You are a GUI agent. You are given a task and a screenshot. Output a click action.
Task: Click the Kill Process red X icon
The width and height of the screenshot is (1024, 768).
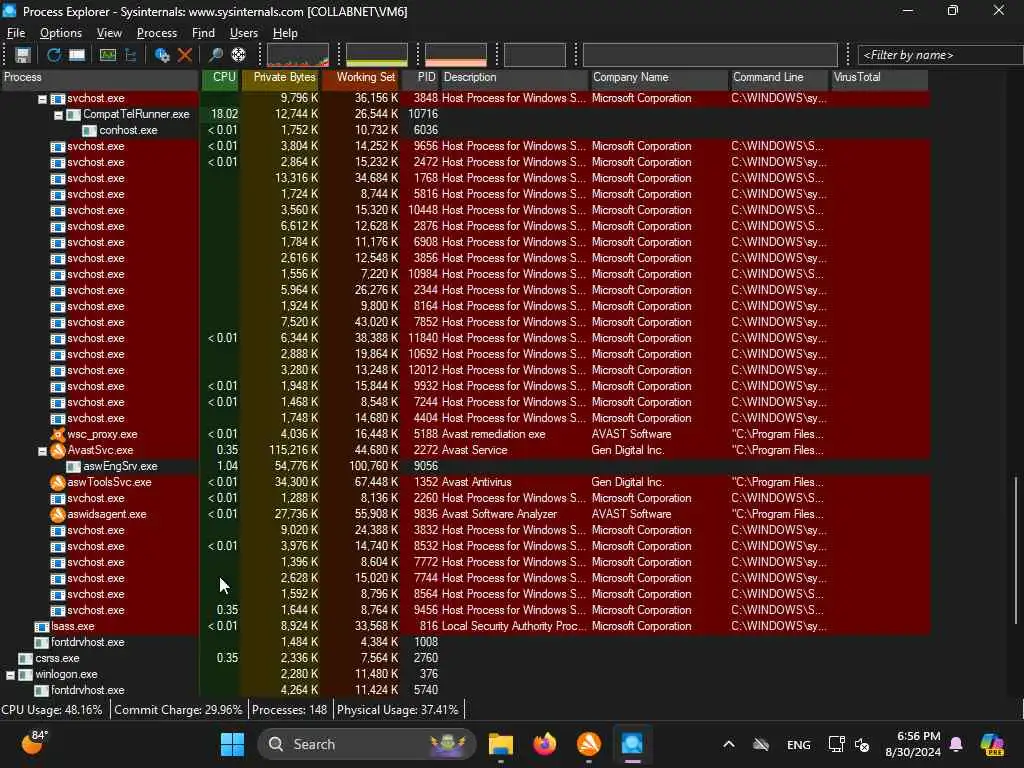[x=185, y=55]
